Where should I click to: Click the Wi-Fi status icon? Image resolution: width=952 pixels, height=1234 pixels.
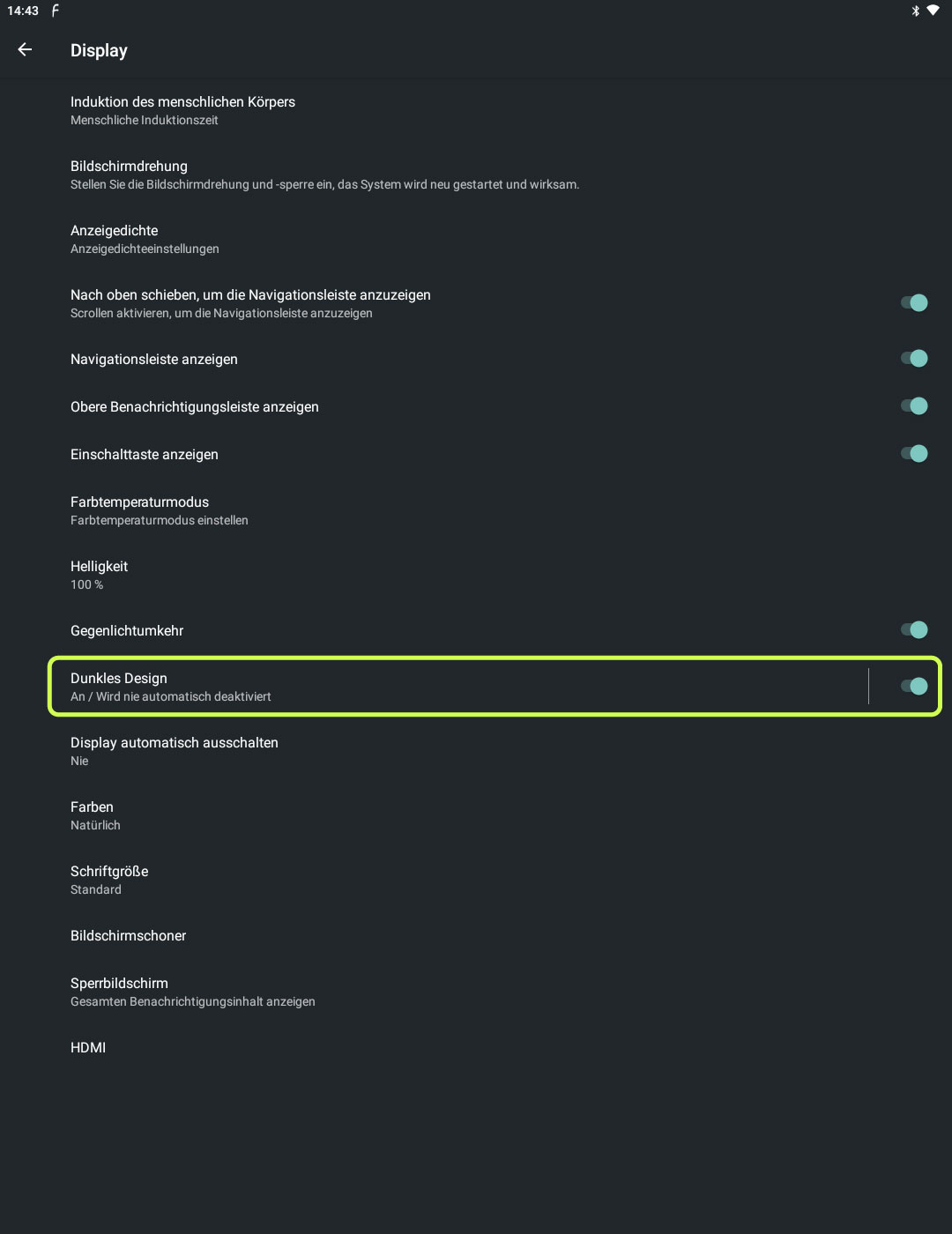(933, 11)
